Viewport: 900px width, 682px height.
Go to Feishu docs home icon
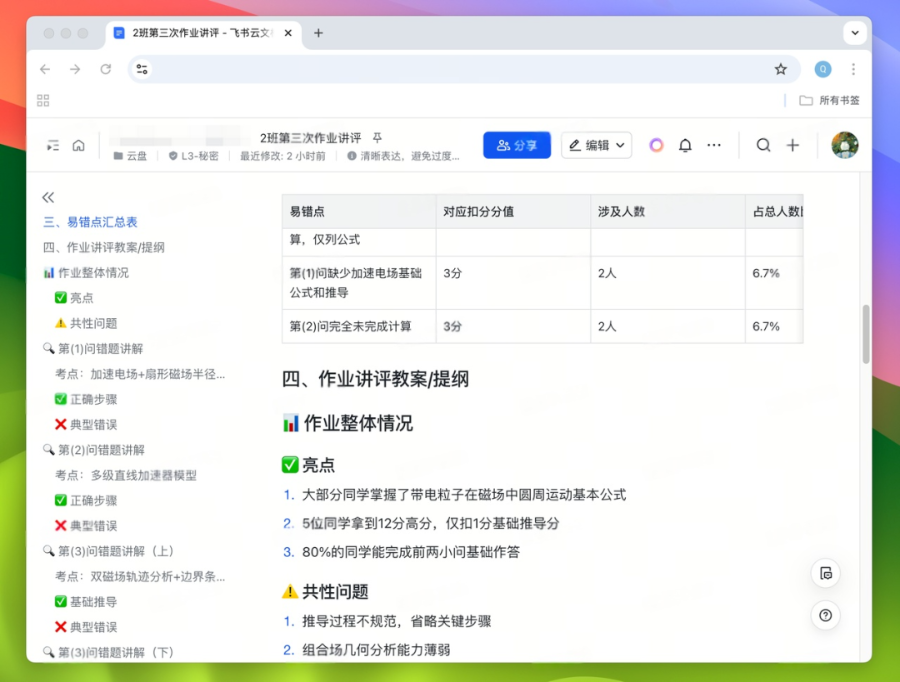coord(79,145)
